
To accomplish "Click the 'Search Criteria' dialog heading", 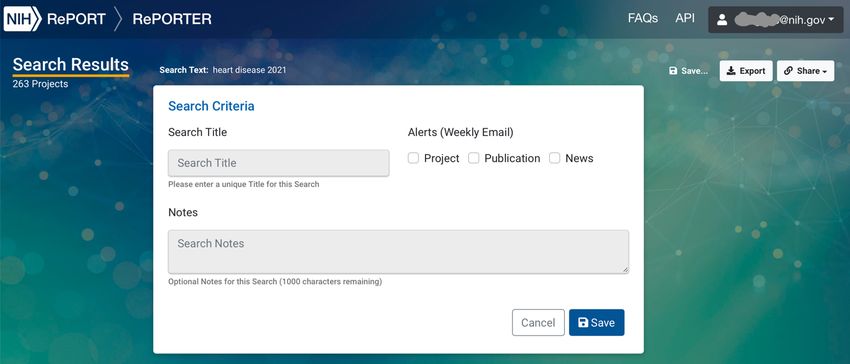I will 211,106.
